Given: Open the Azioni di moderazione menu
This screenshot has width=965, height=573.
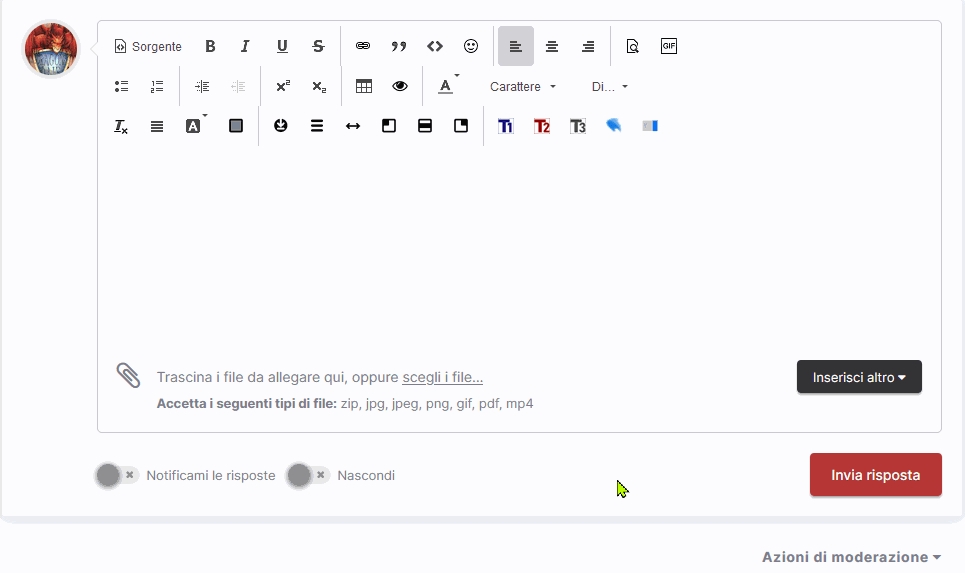Looking at the screenshot, I should [851, 557].
